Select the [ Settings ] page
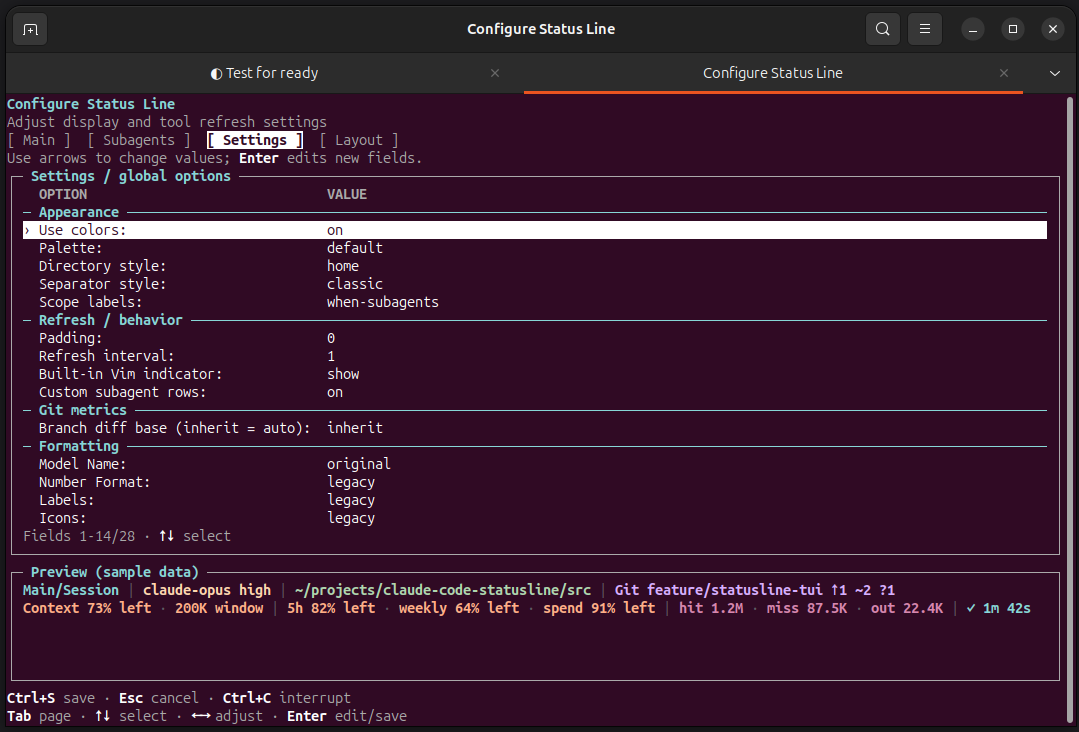1079x732 pixels. tap(255, 140)
